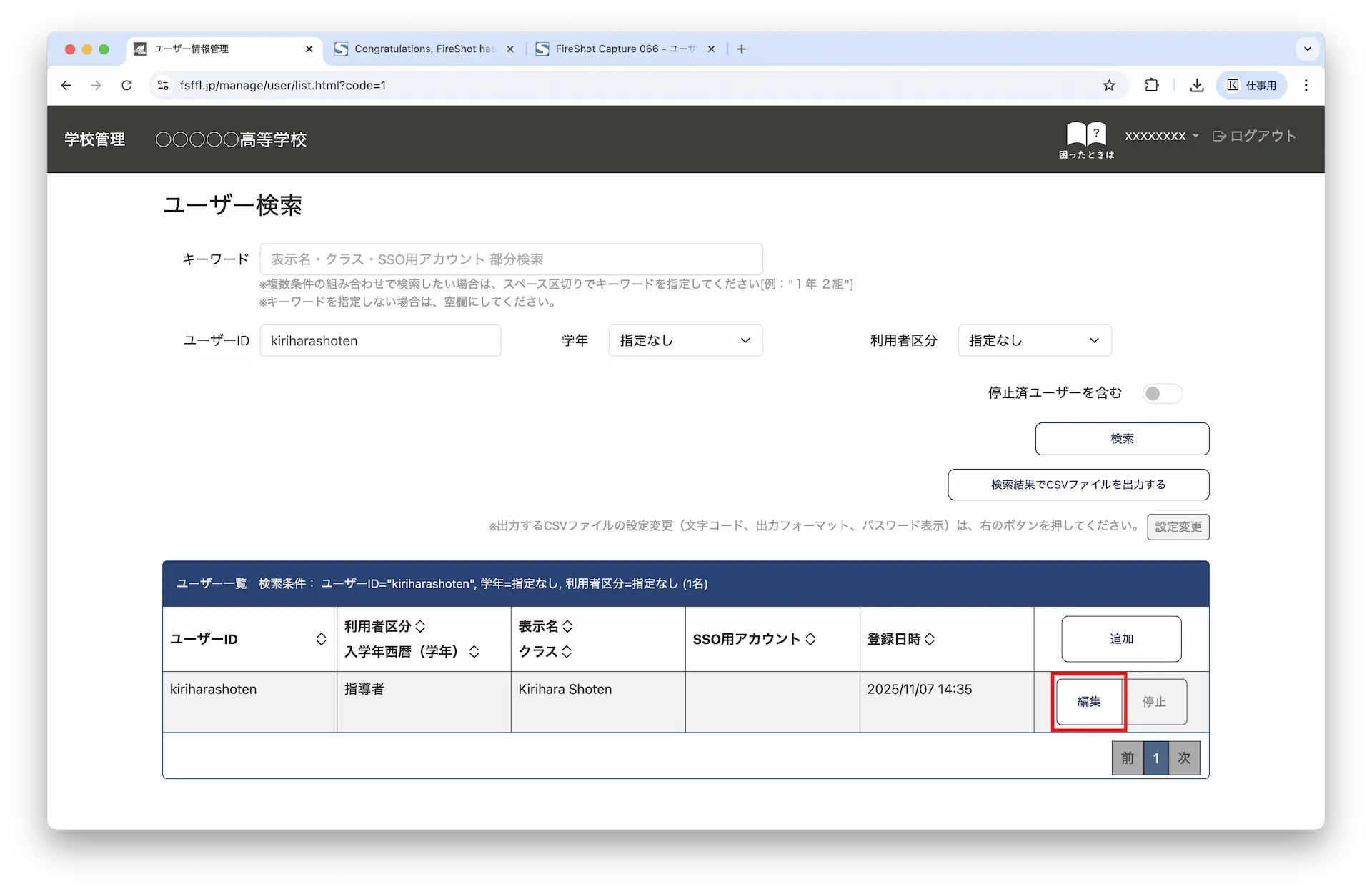Image resolution: width=1372 pixels, height=892 pixels.
Task: Click the site information icon in address bar
Action: click(x=164, y=86)
